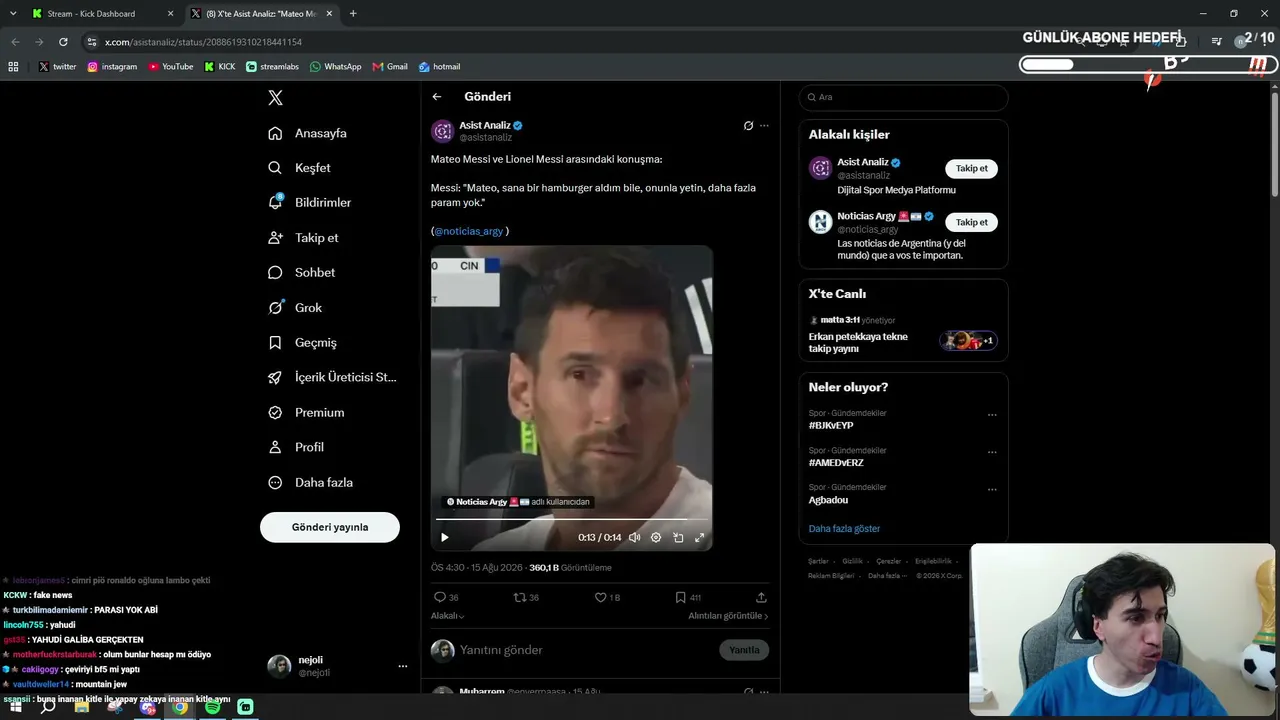Open the Windows Start menu
Viewport: 1280px width, 720px height.
[15, 707]
